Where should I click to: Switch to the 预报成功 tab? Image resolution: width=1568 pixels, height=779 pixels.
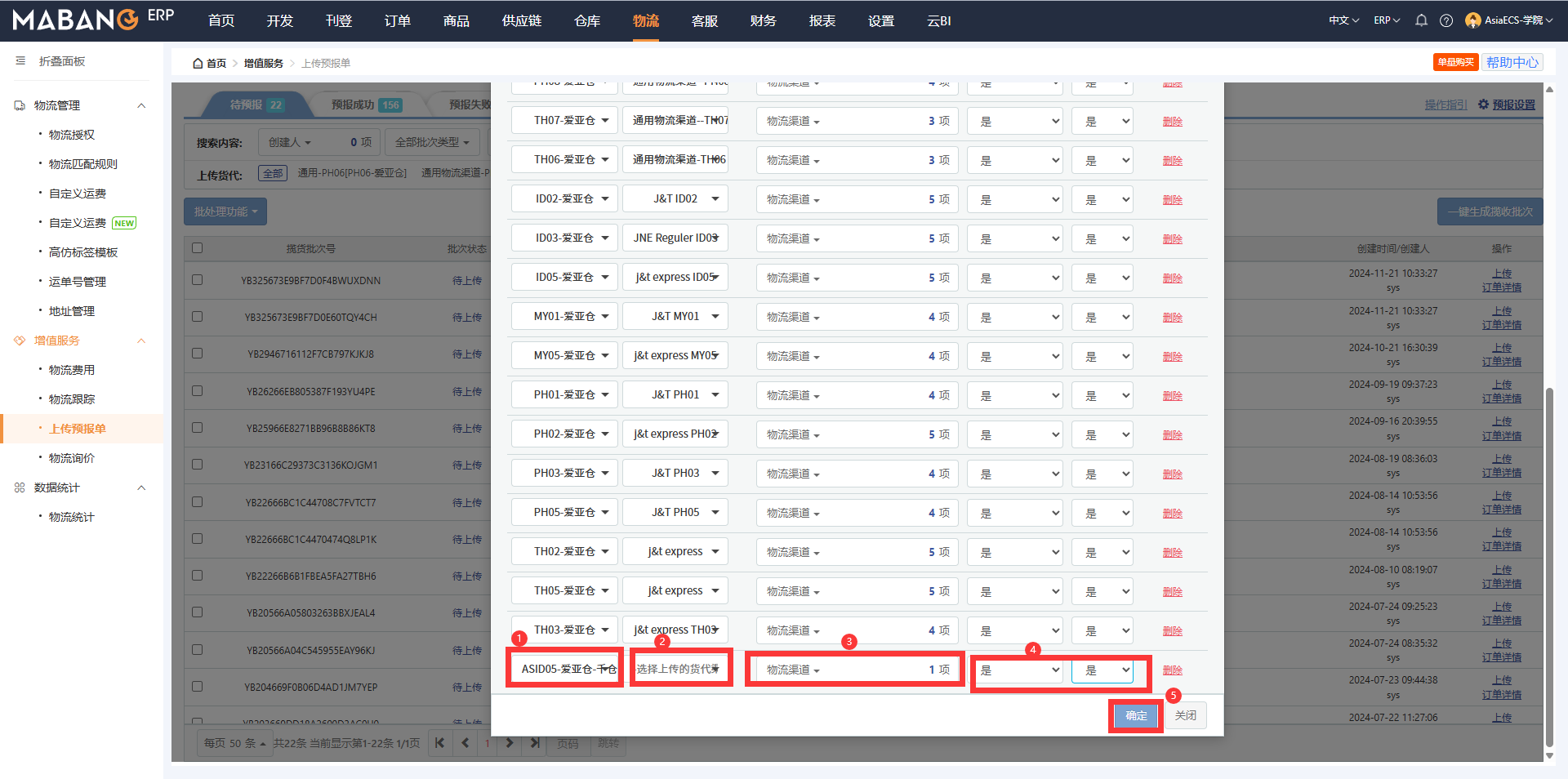click(366, 105)
